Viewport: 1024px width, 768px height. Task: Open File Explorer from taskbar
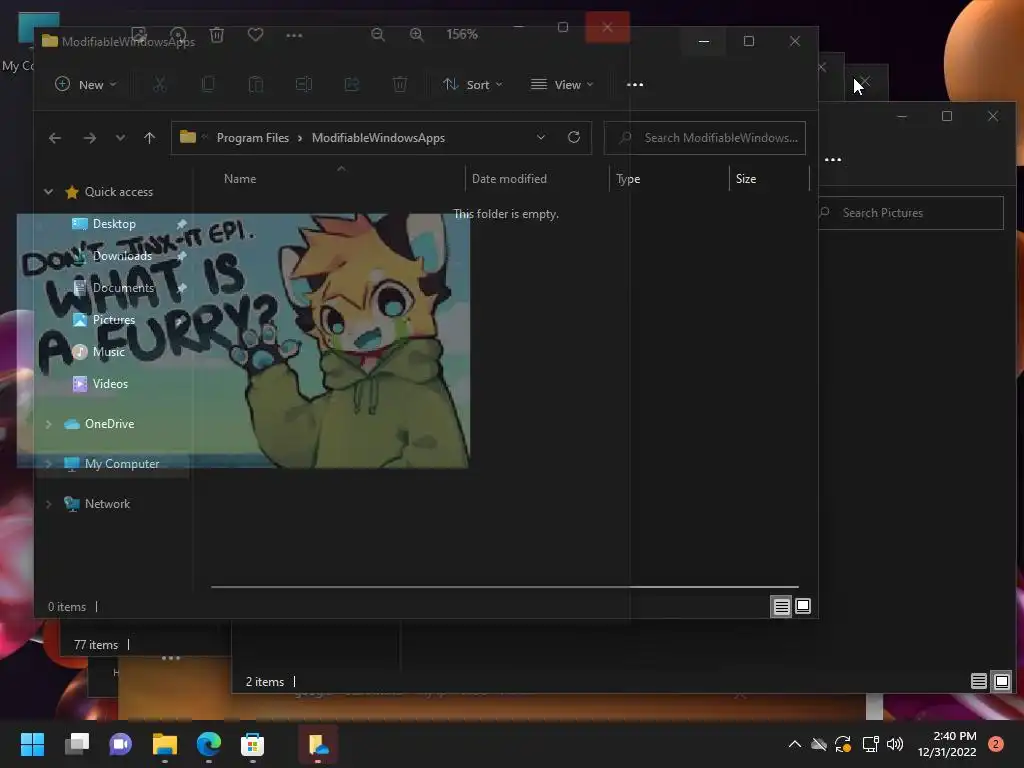(x=165, y=744)
